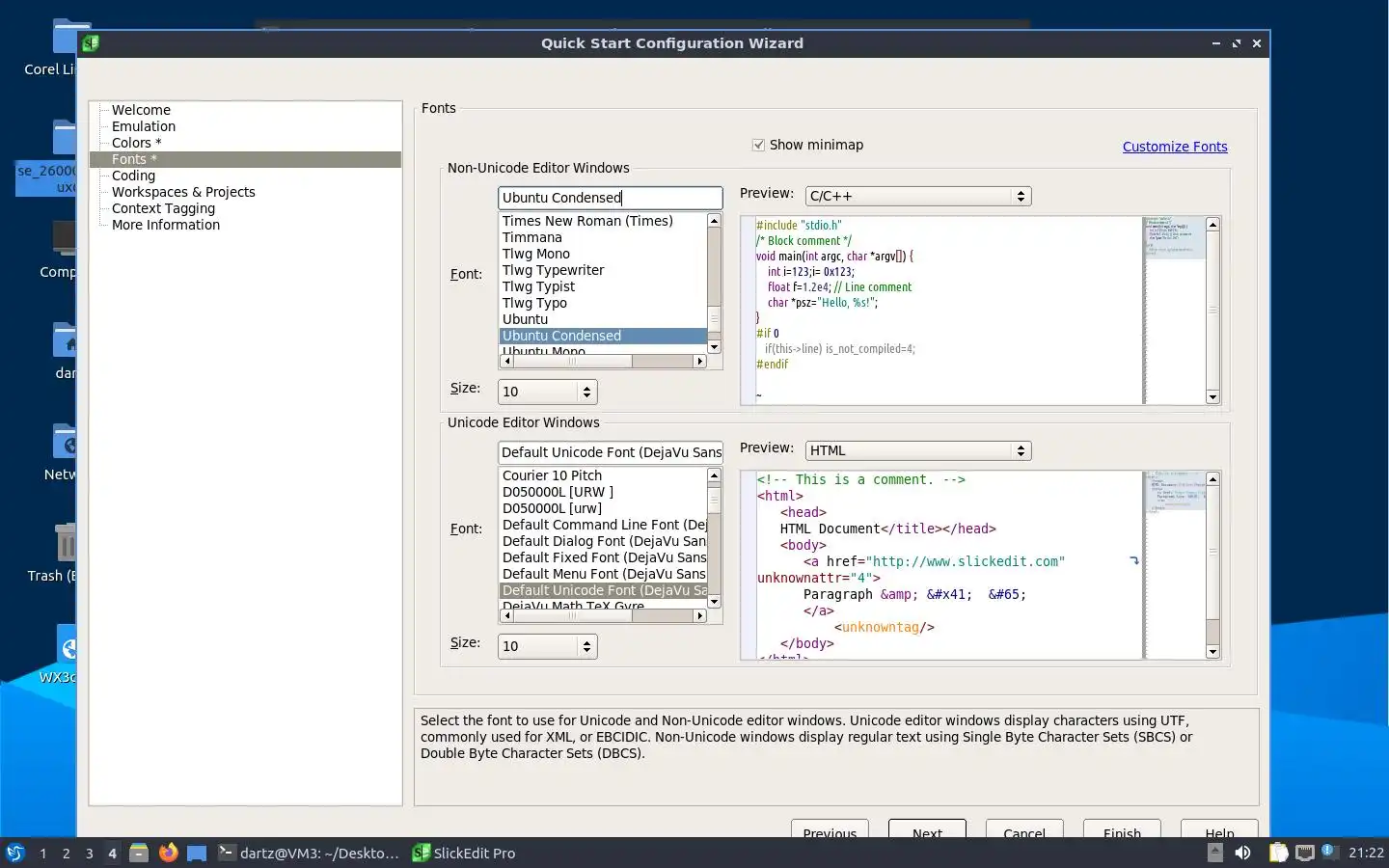Click the removable media tray icon

(x=1215, y=853)
